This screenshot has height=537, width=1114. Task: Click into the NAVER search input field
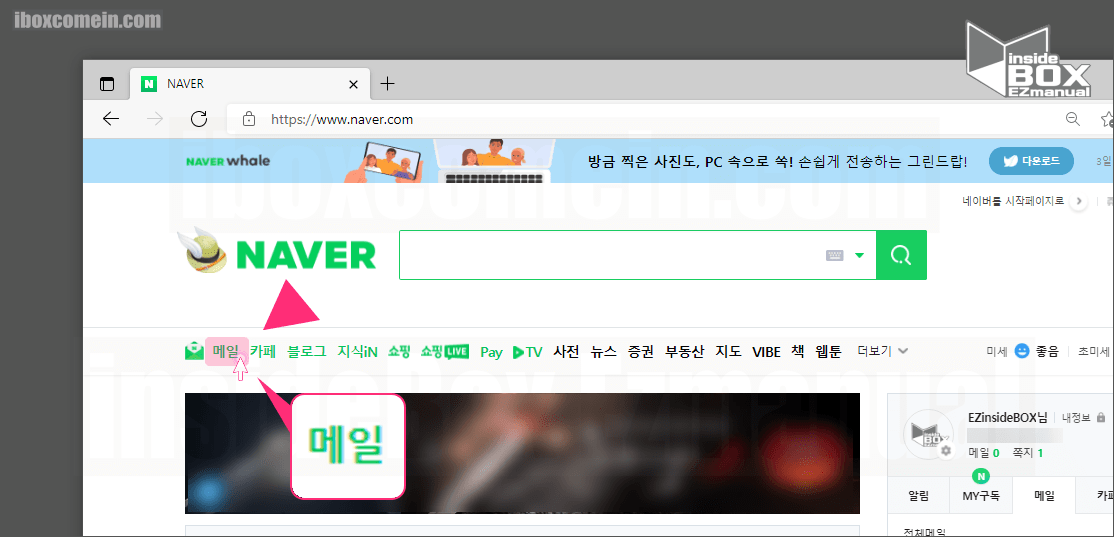pos(610,256)
